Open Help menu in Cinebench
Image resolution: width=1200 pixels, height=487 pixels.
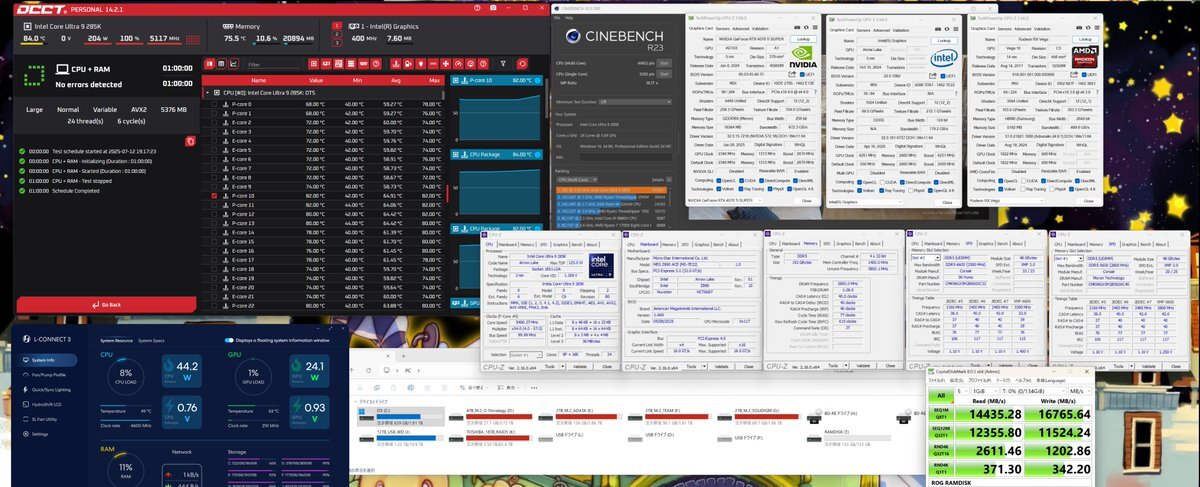coord(569,16)
